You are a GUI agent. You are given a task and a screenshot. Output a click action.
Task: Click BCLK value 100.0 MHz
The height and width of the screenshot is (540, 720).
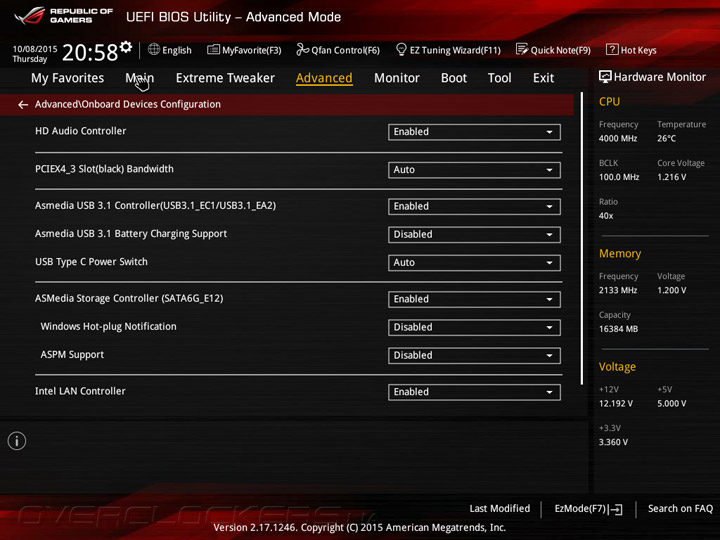point(619,177)
